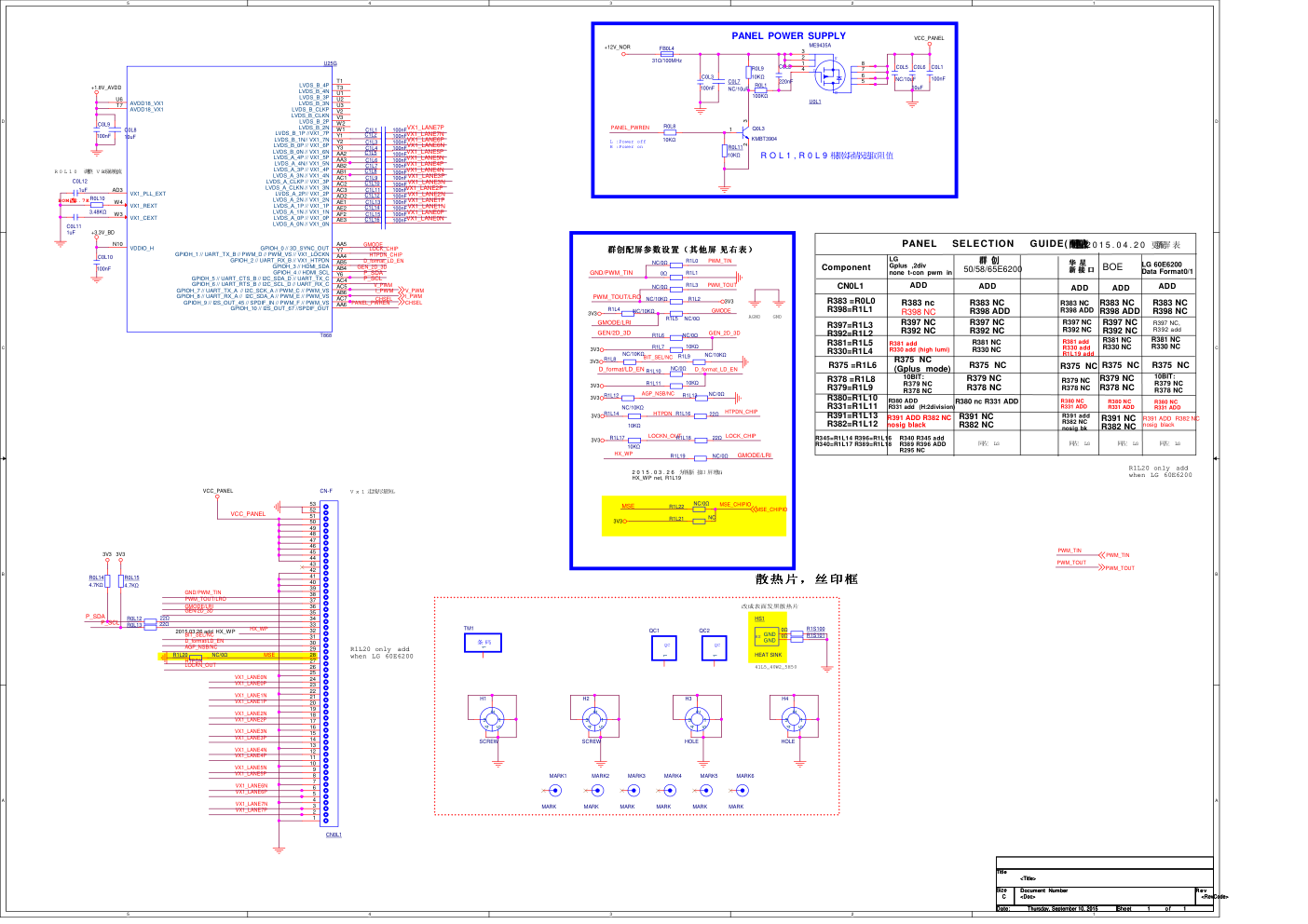Click the PANEL POWER SUPPLY title
This screenshot has width=1308, height=924.
[788, 35]
